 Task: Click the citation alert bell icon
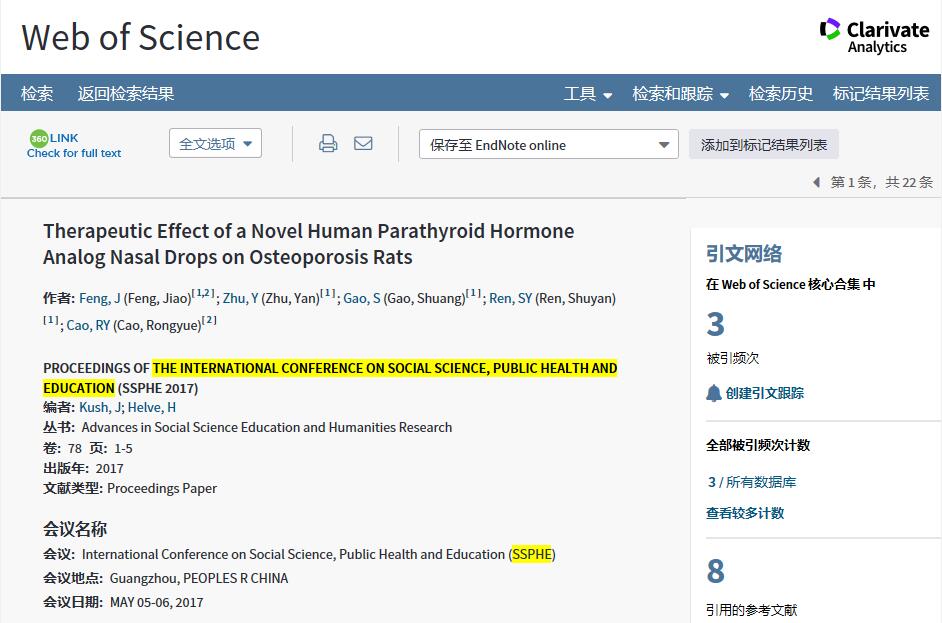[x=714, y=394]
